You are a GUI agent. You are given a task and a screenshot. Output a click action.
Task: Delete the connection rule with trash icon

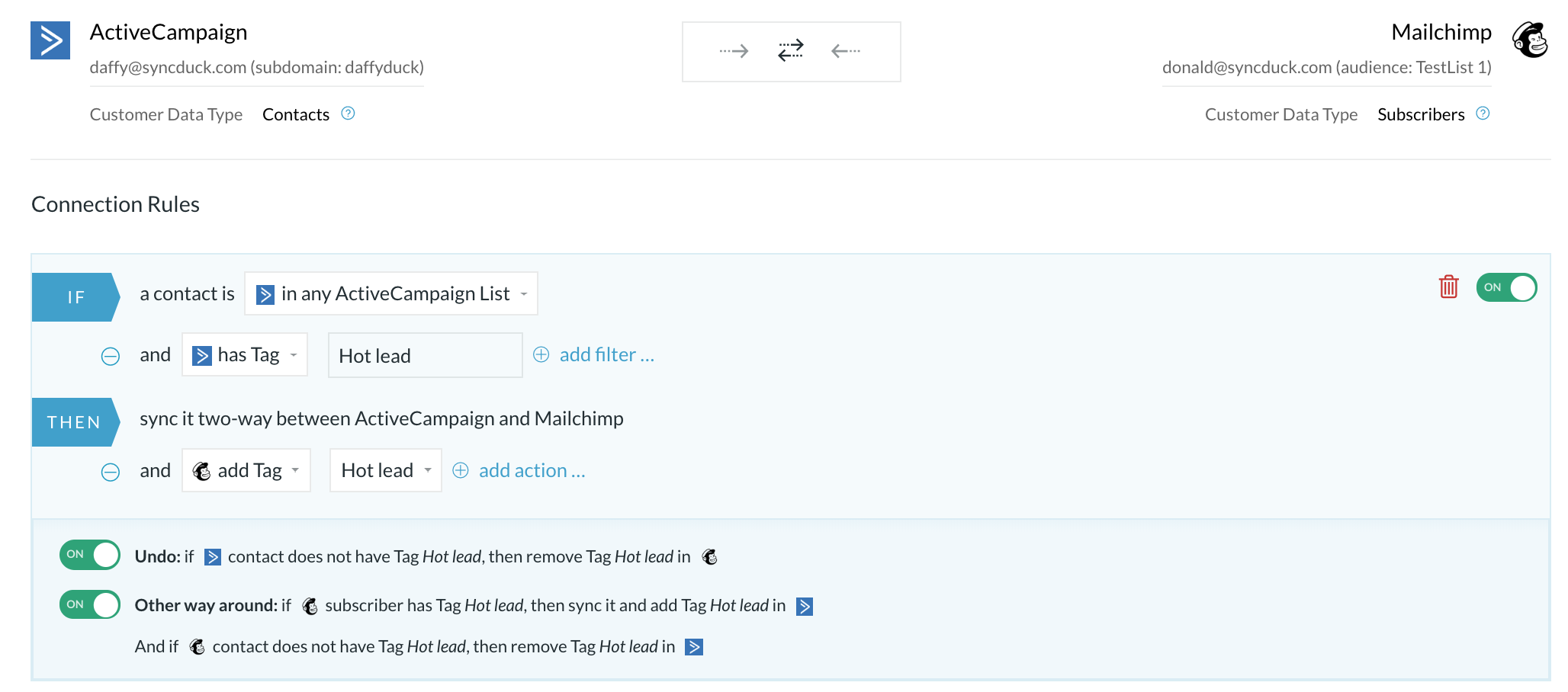(x=1448, y=287)
